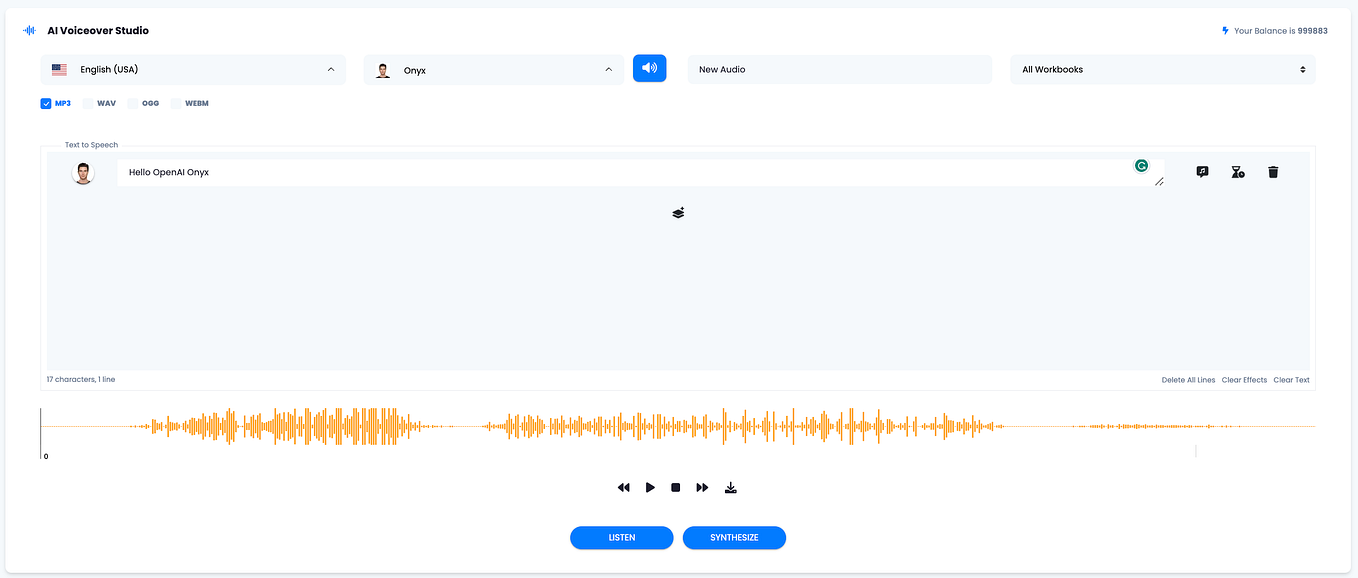Viewport: 1358px width, 578px height.
Task: Click the Clear Effects option
Action: pos(1244,379)
